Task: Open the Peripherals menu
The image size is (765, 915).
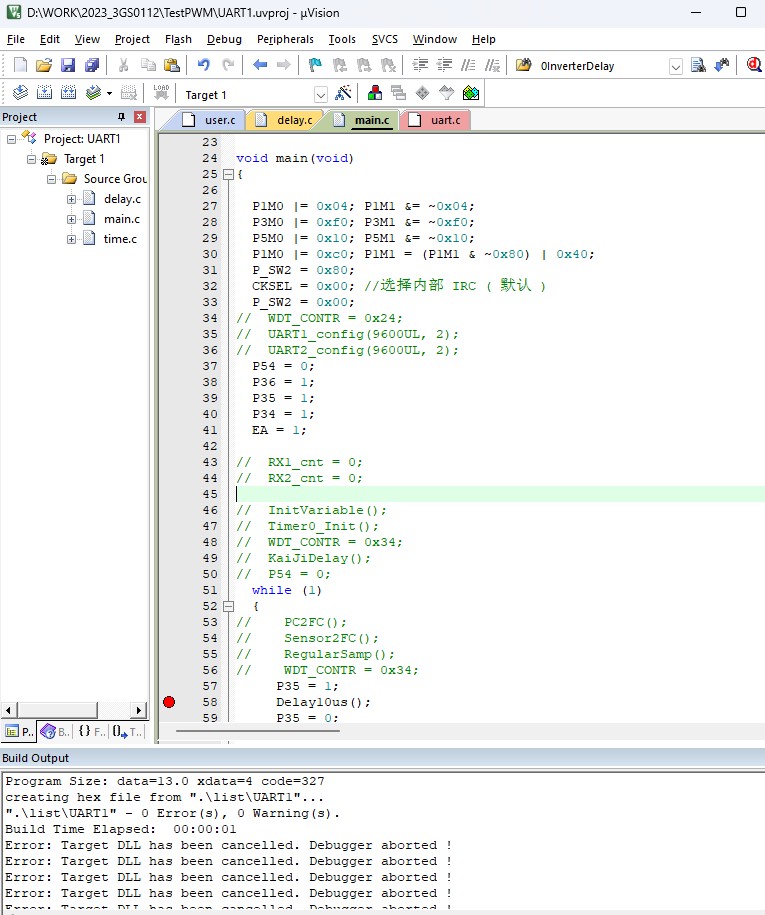Action: [285, 39]
